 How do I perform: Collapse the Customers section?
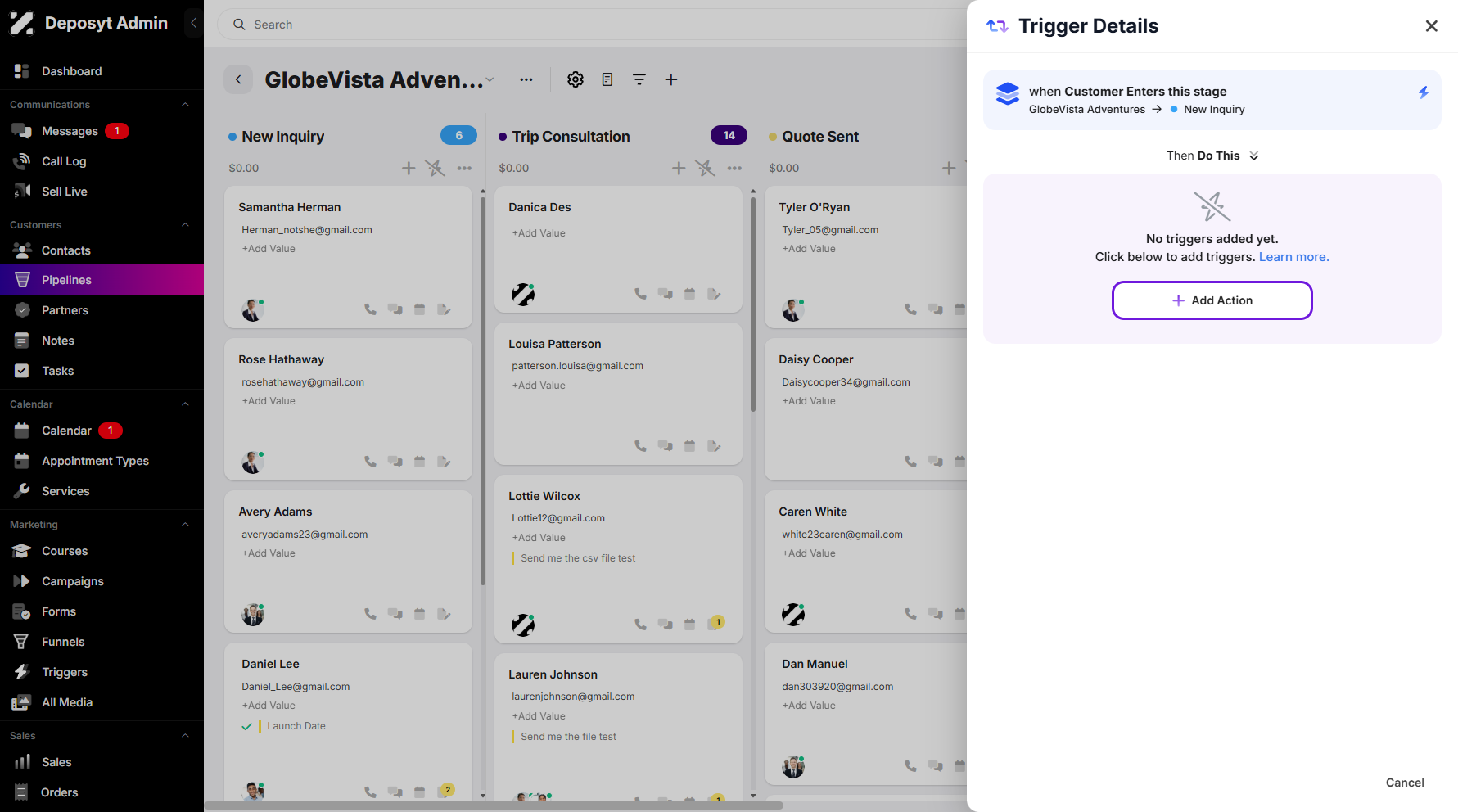click(185, 225)
